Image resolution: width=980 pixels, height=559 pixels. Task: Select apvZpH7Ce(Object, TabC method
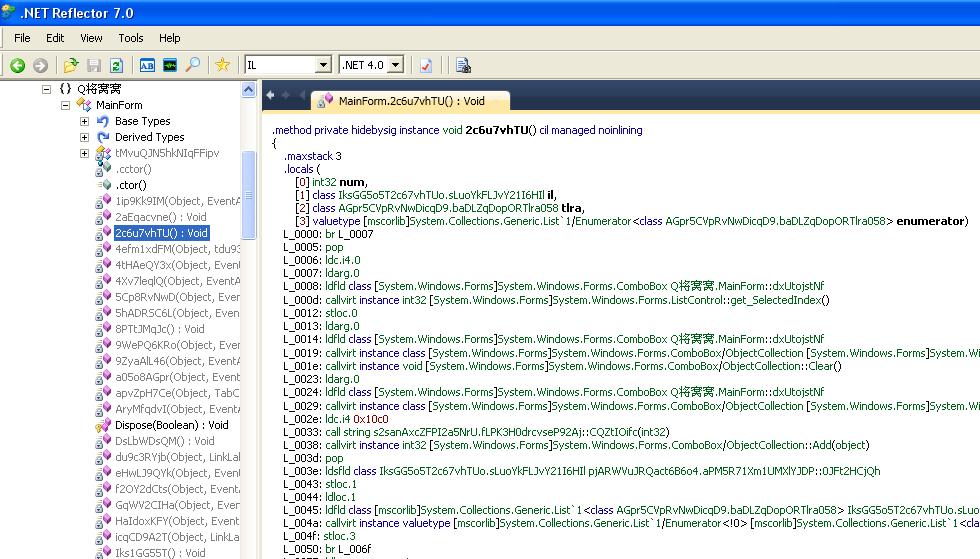[x=177, y=393]
